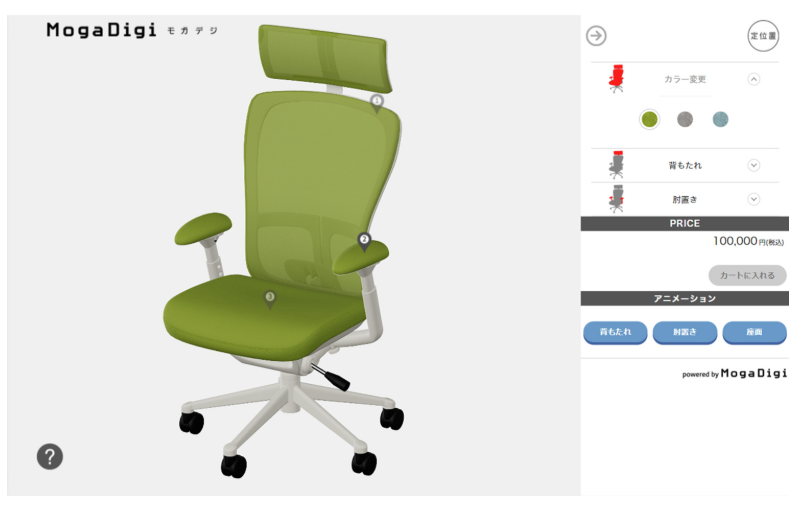This screenshot has height=505, width=805.
Task: Click the right arrow circle icon
Action: [x=596, y=36]
